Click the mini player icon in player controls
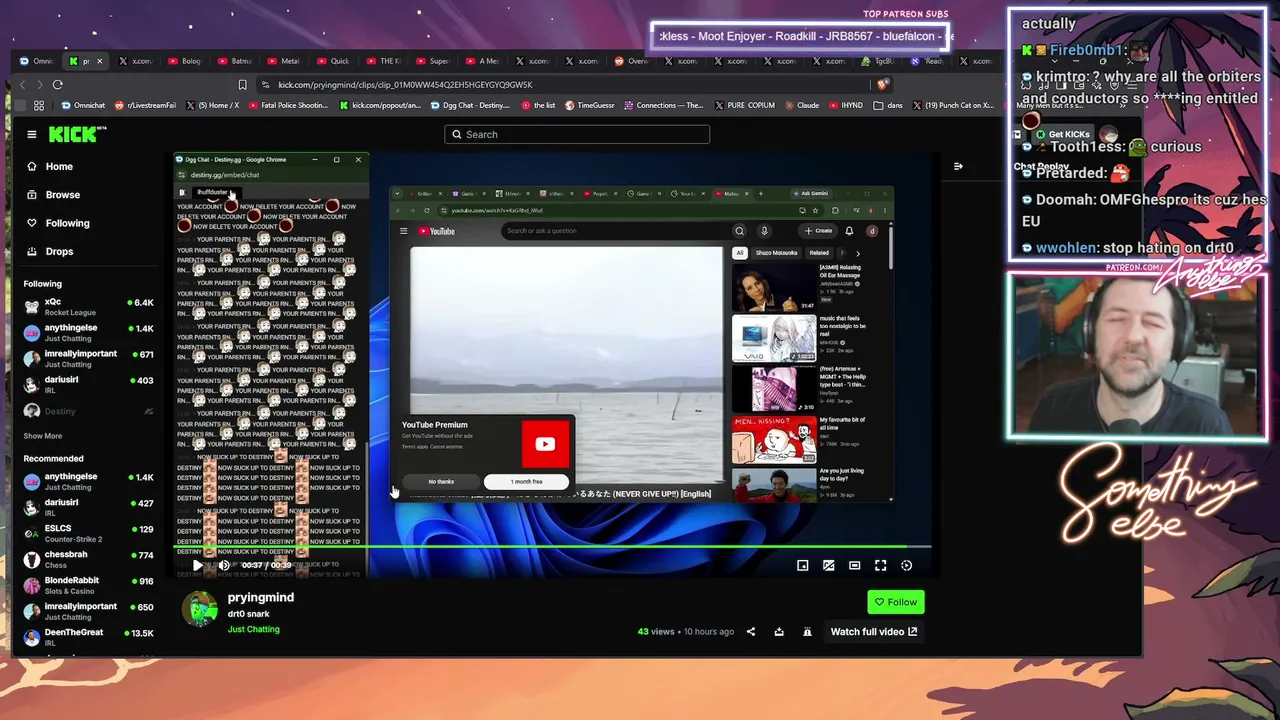This screenshot has height=720, width=1280. [802, 565]
